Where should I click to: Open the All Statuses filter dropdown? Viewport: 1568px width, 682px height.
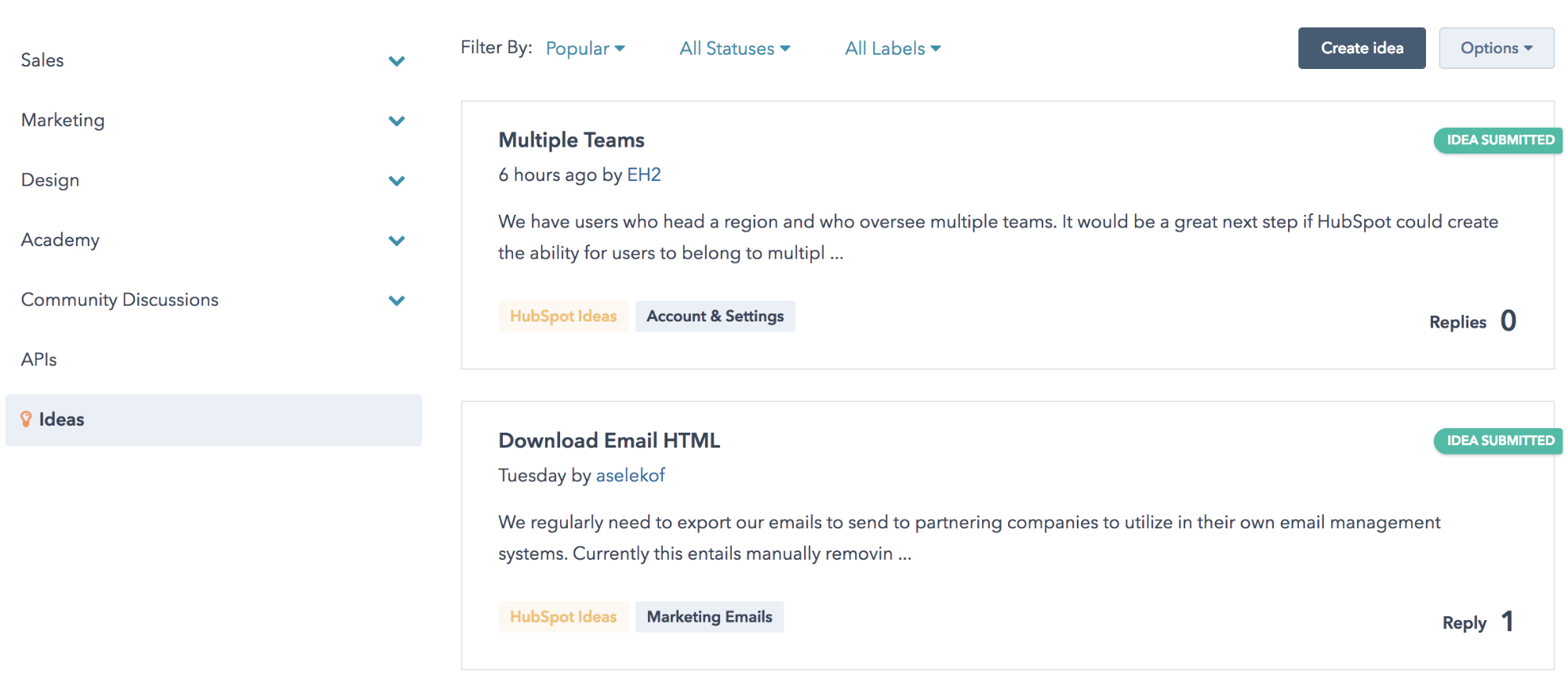pyautogui.click(x=734, y=49)
